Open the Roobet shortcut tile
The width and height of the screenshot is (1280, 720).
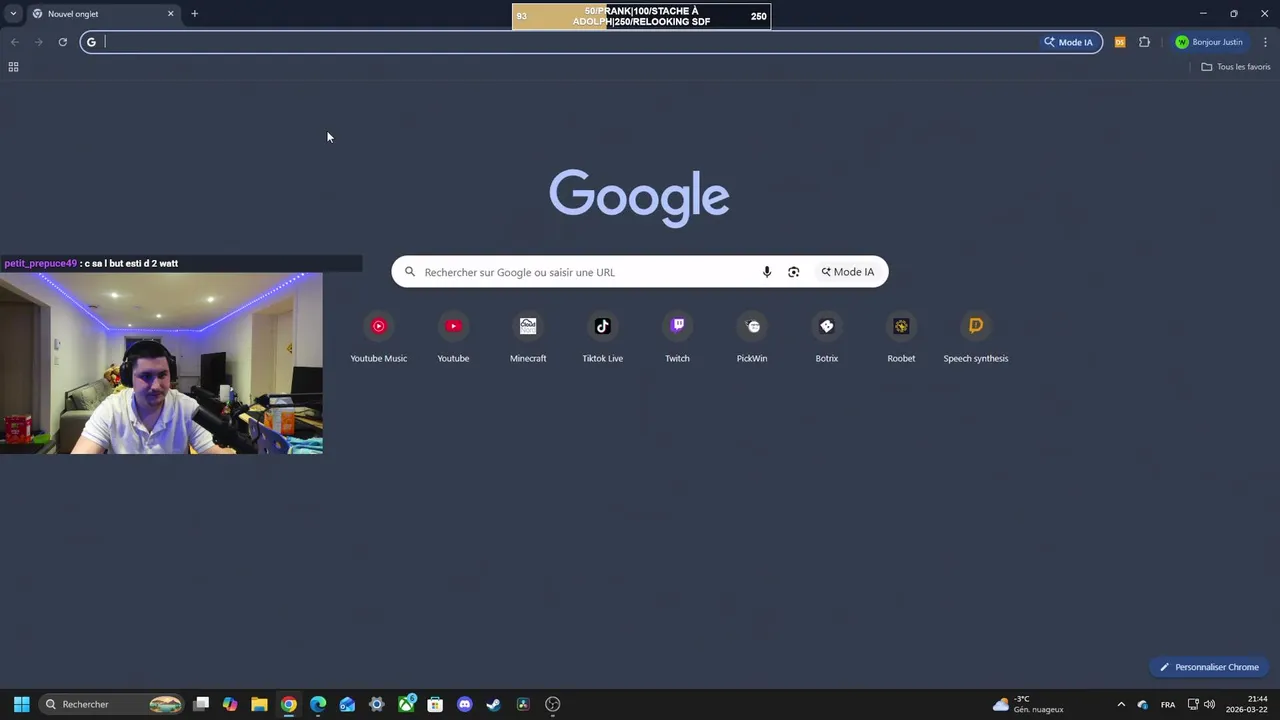(x=901, y=338)
